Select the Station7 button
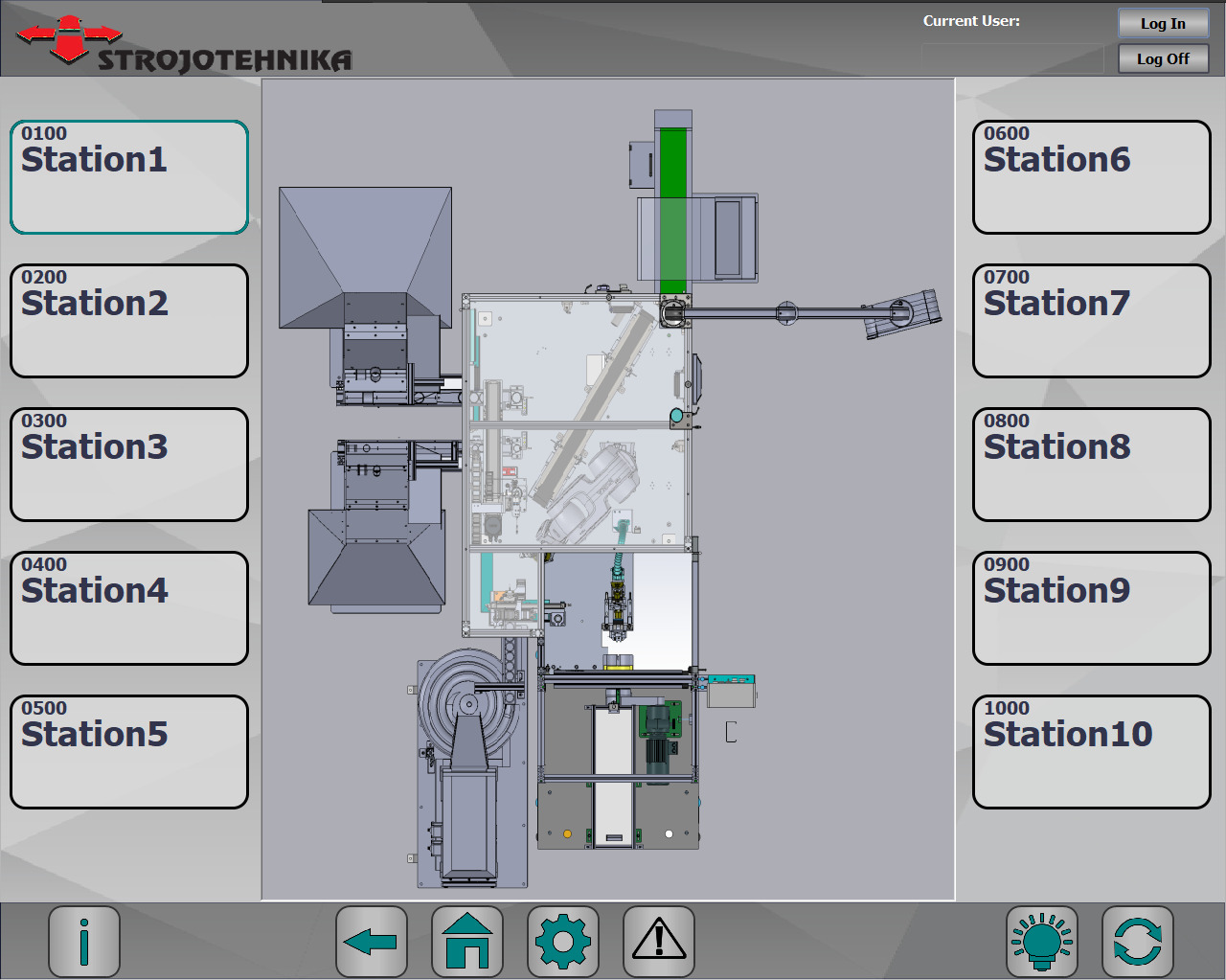Screen dimensions: 1226x980 pyautogui.click(x=1092, y=321)
